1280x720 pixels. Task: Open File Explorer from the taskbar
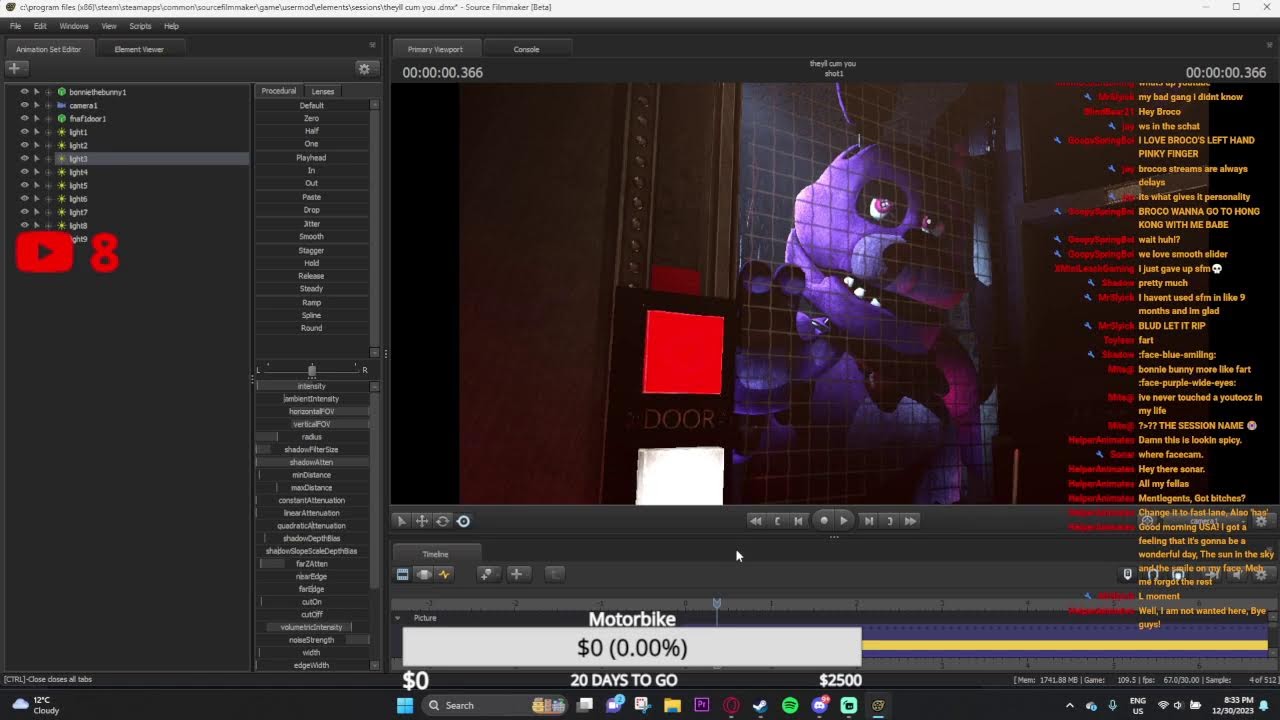pyautogui.click(x=672, y=705)
